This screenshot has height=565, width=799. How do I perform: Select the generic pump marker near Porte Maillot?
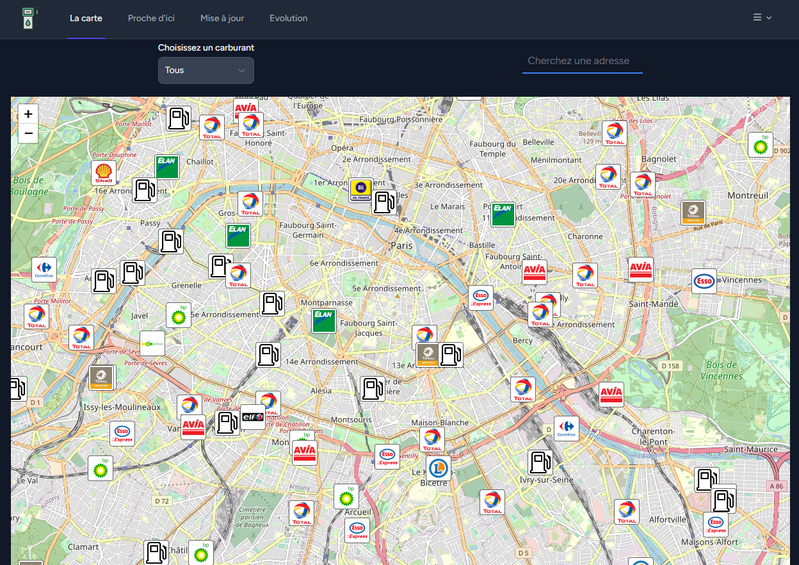click(x=179, y=119)
